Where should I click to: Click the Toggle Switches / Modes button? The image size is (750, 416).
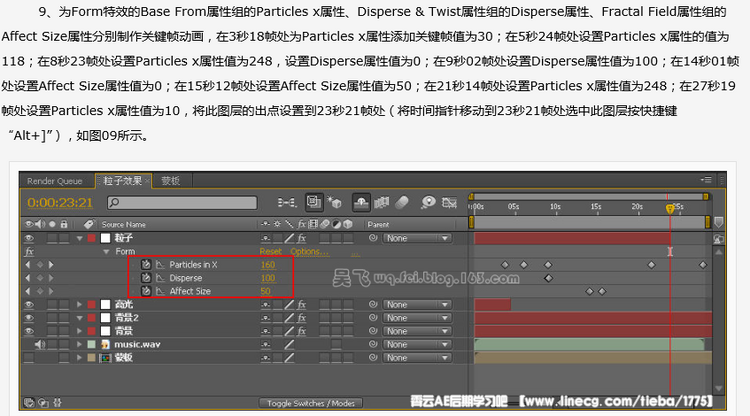click(311, 403)
